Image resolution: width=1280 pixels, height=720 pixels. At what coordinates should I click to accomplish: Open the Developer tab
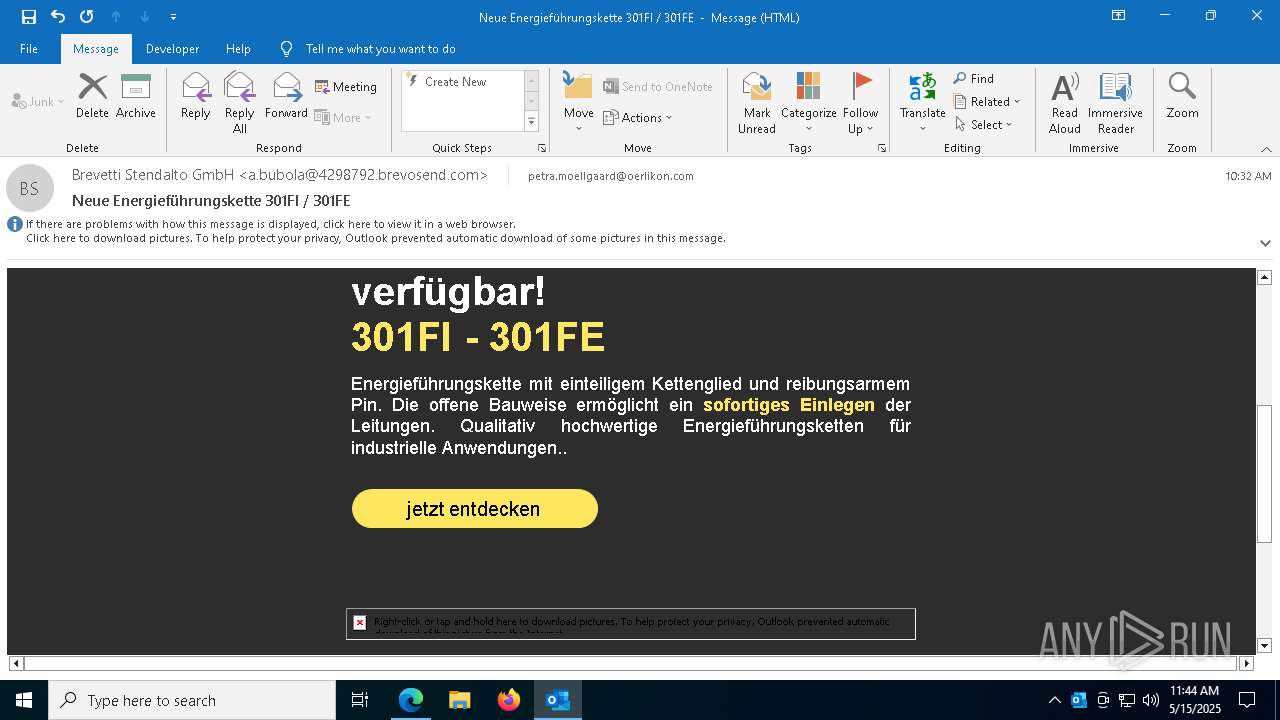[x=172, y=49]
